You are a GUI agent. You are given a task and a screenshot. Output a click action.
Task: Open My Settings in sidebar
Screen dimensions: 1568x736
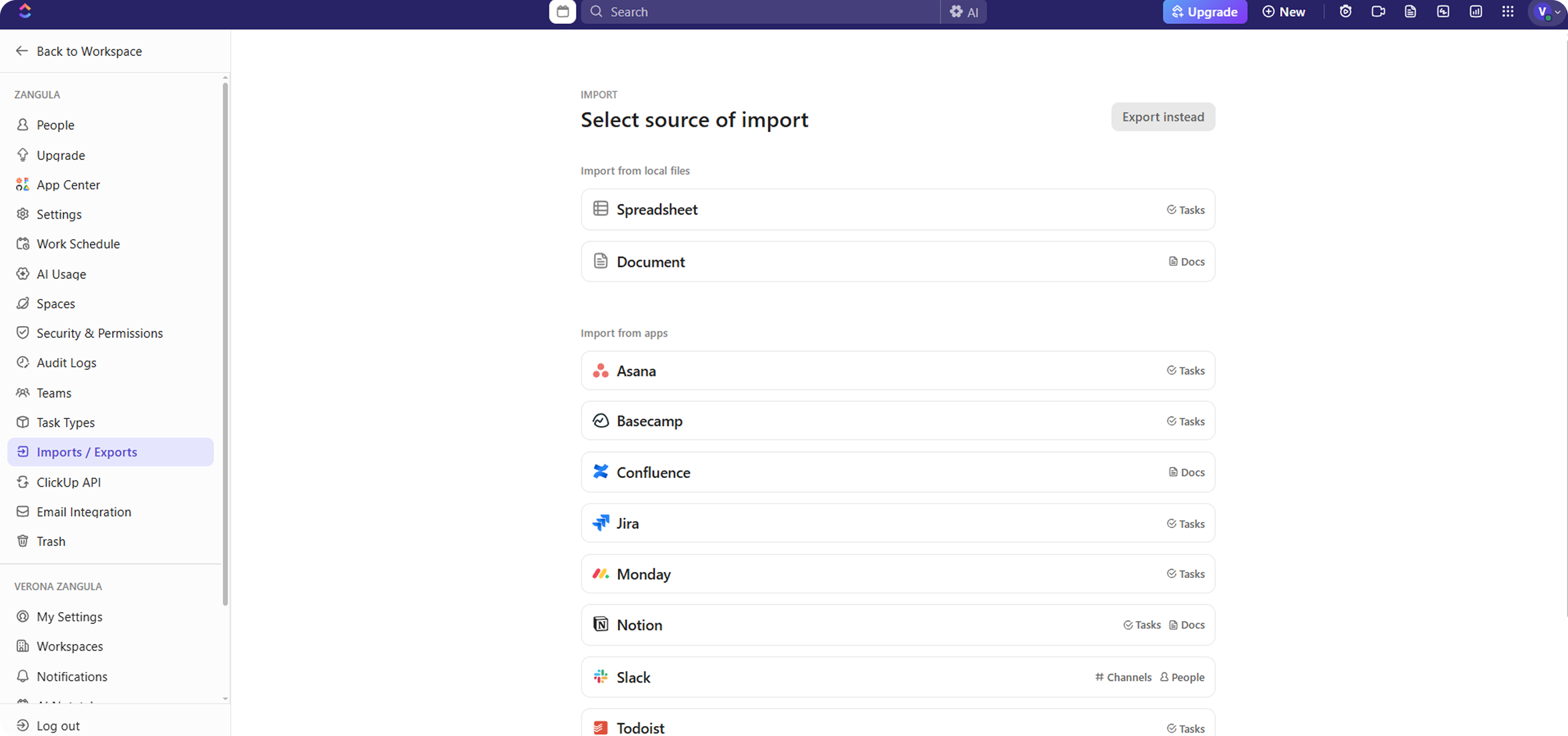coord(111,617)
